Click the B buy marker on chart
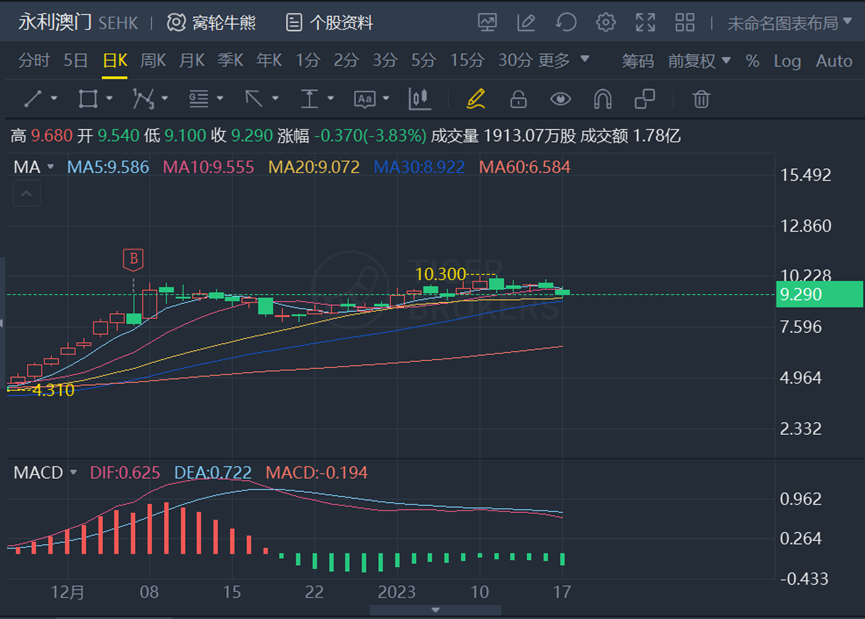This screenshot has width=865, height=619. point(133,259)
